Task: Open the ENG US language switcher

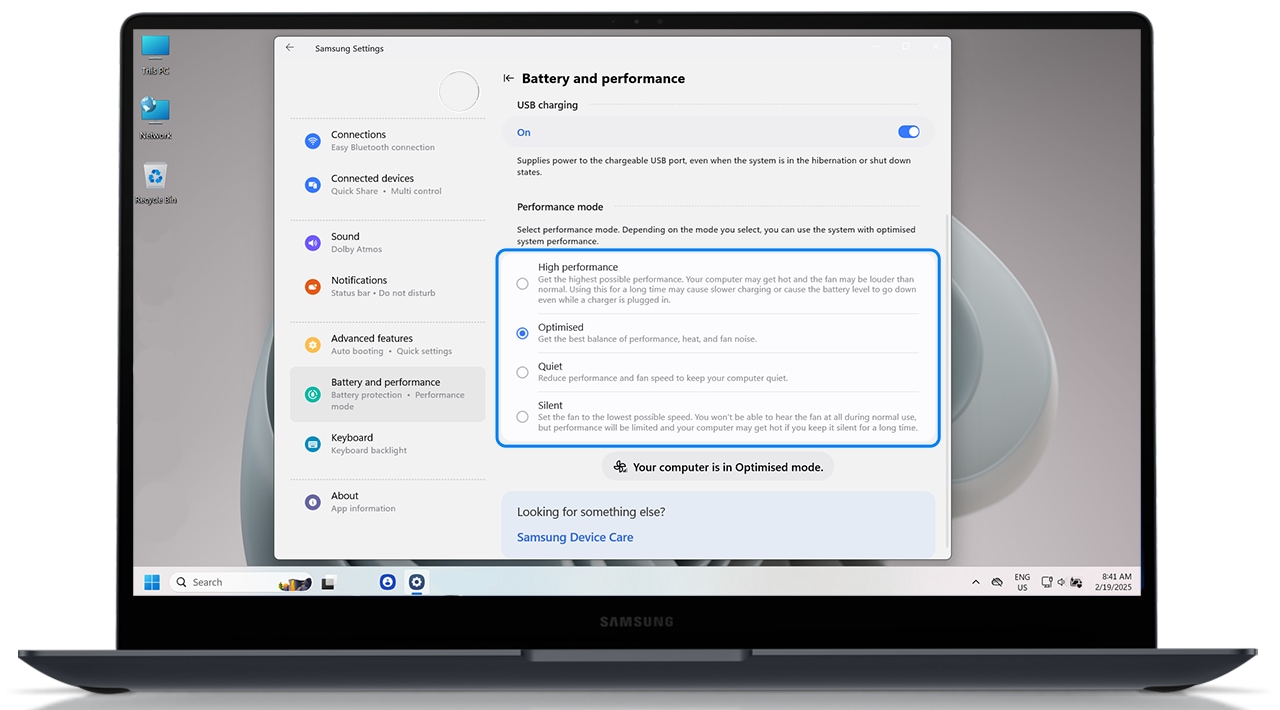Action: click(1022, 582)
